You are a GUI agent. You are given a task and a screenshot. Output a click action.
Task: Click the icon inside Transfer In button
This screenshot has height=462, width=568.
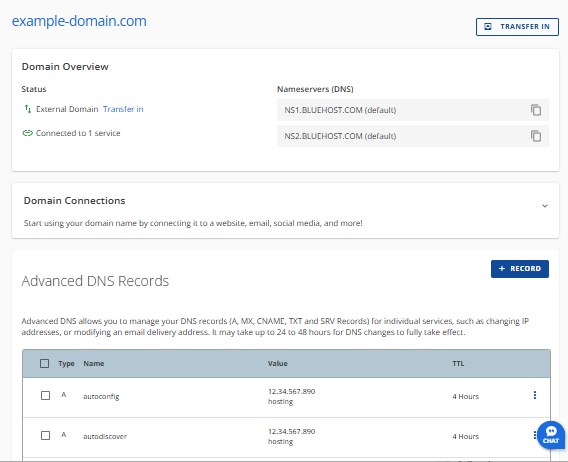point(488,26)
